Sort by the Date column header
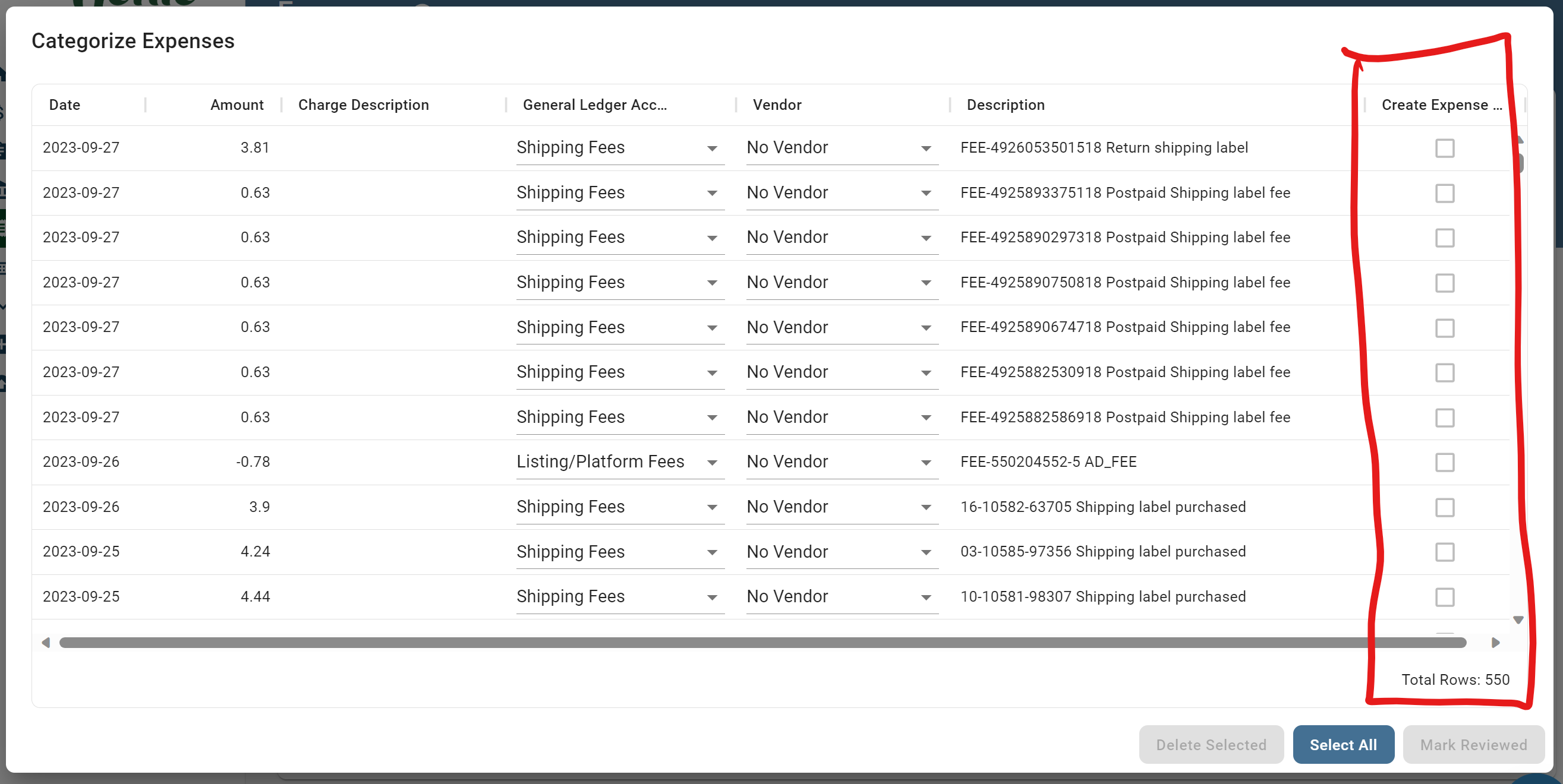 (x=64, y=105)
